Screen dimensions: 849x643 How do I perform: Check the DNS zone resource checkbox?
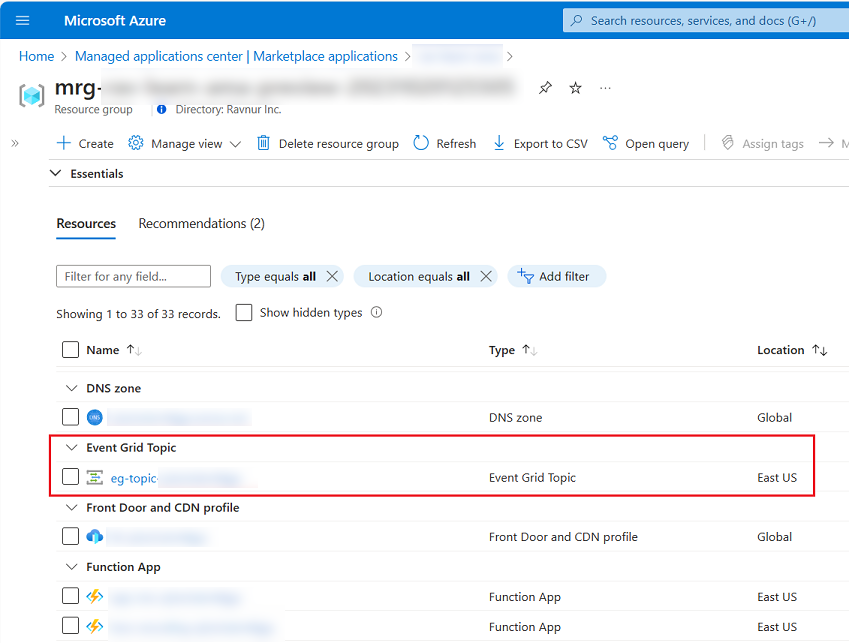tap(70, 417)
